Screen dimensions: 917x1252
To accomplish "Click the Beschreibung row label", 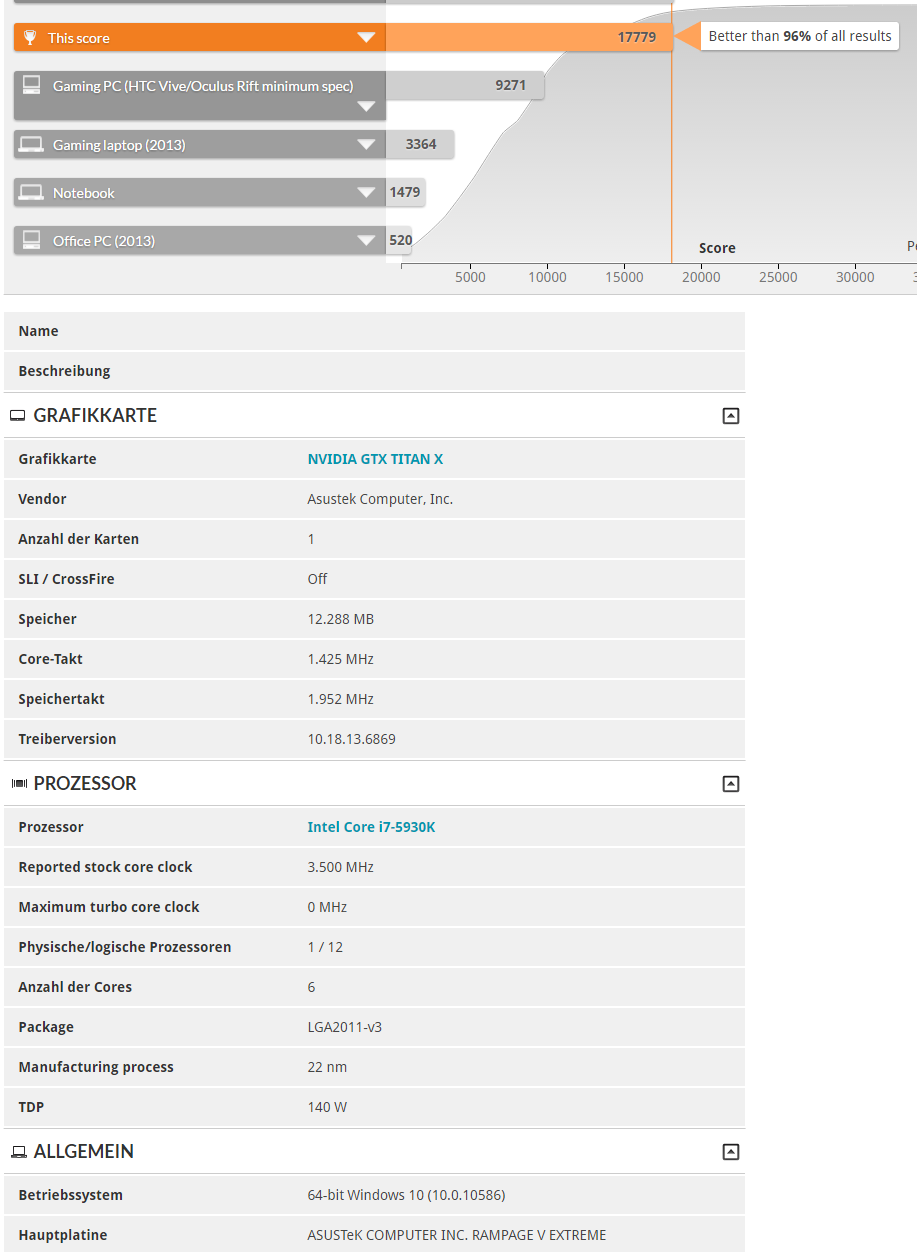I will click(x=64, y=371).
